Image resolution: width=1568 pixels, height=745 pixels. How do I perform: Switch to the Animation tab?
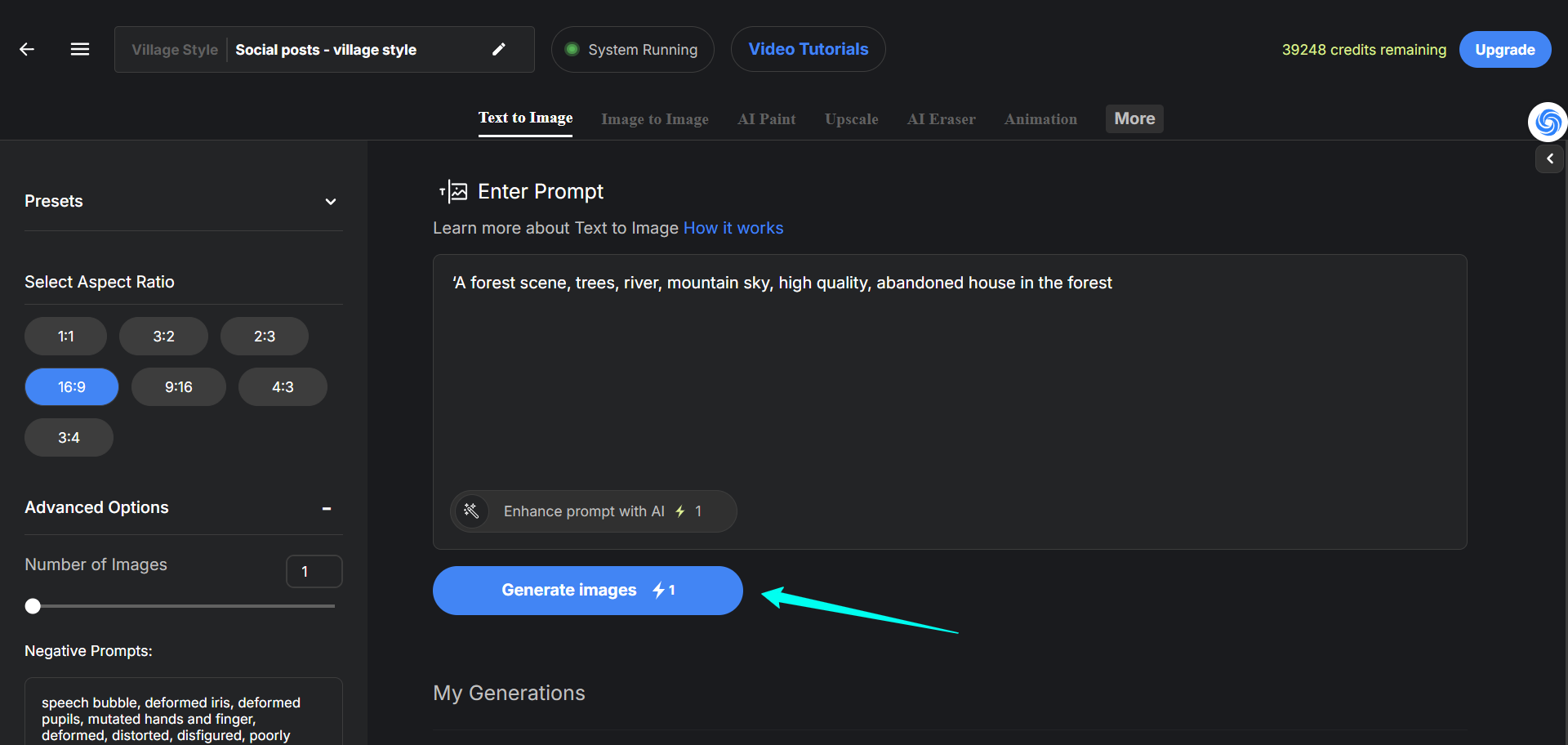1041,119
